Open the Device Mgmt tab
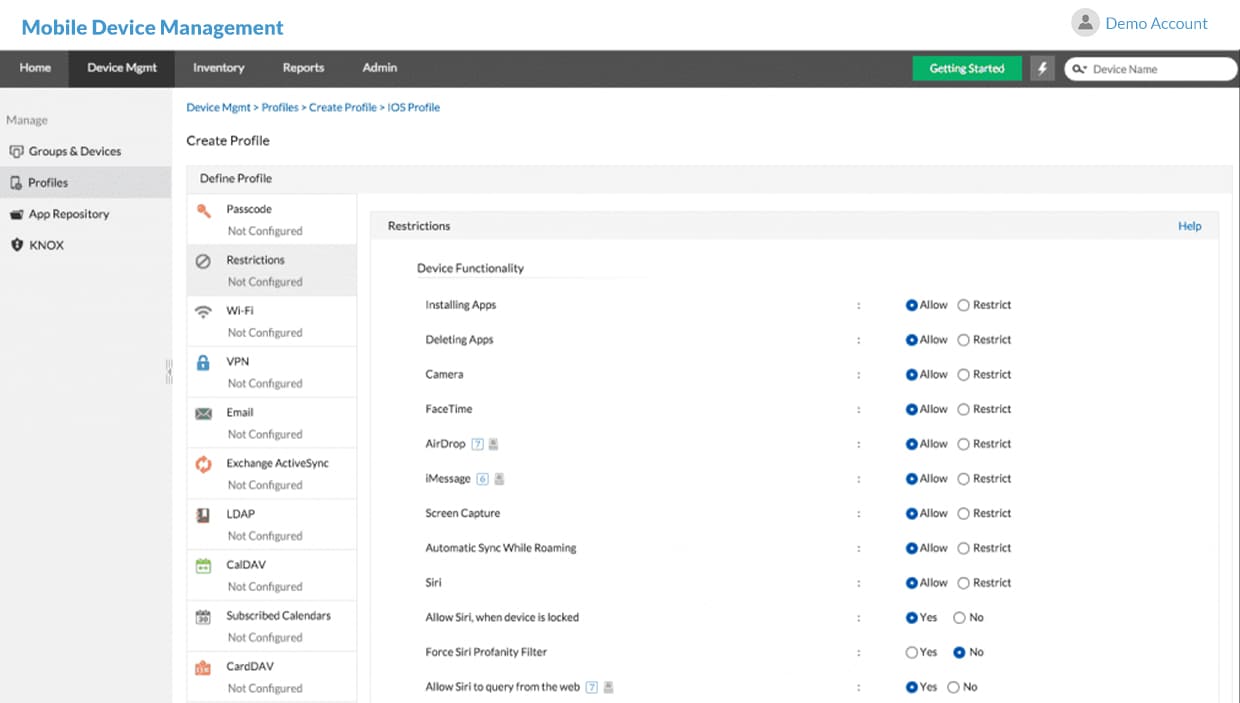 122,68
